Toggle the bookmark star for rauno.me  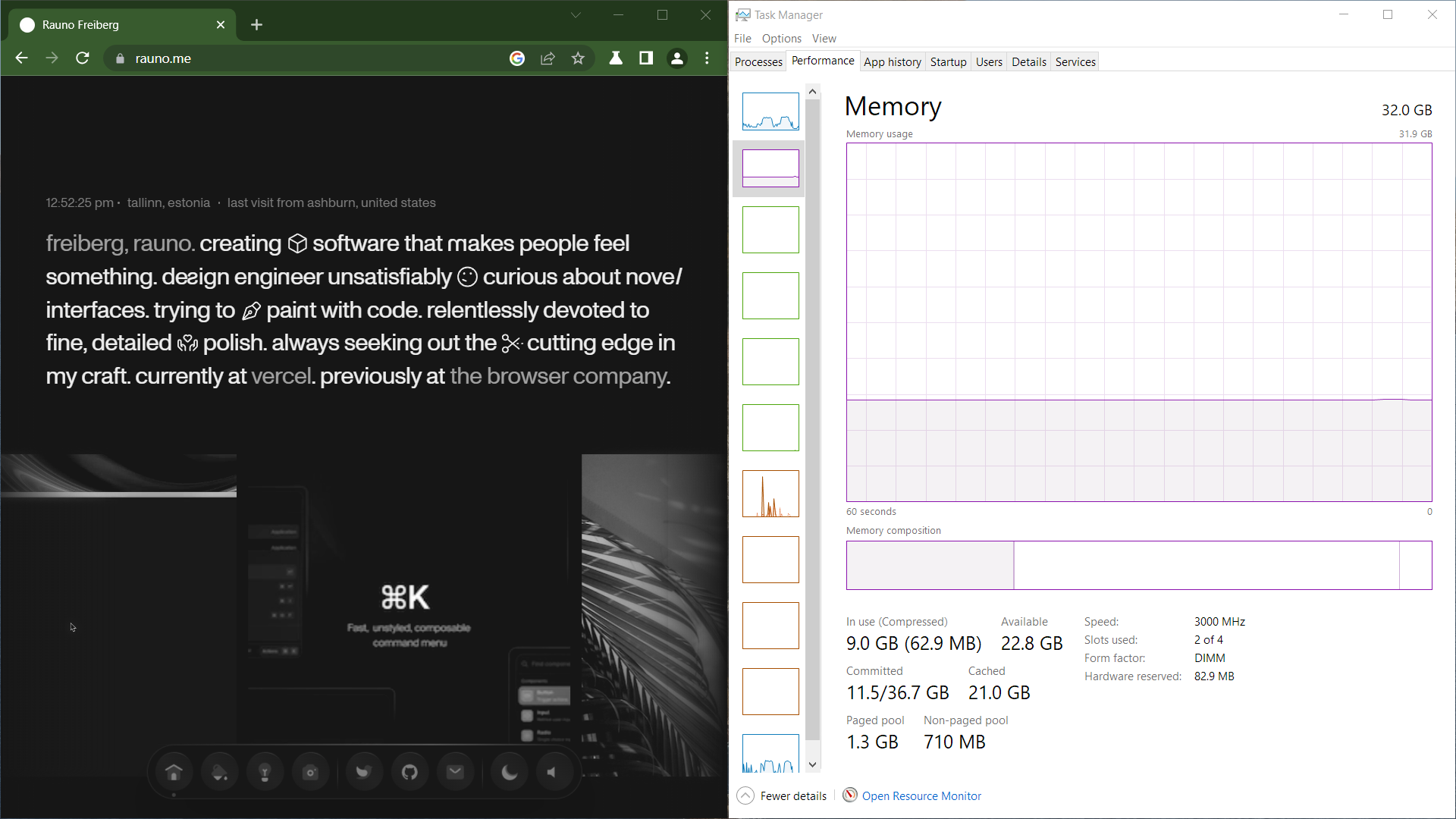[x=578, y=58]
